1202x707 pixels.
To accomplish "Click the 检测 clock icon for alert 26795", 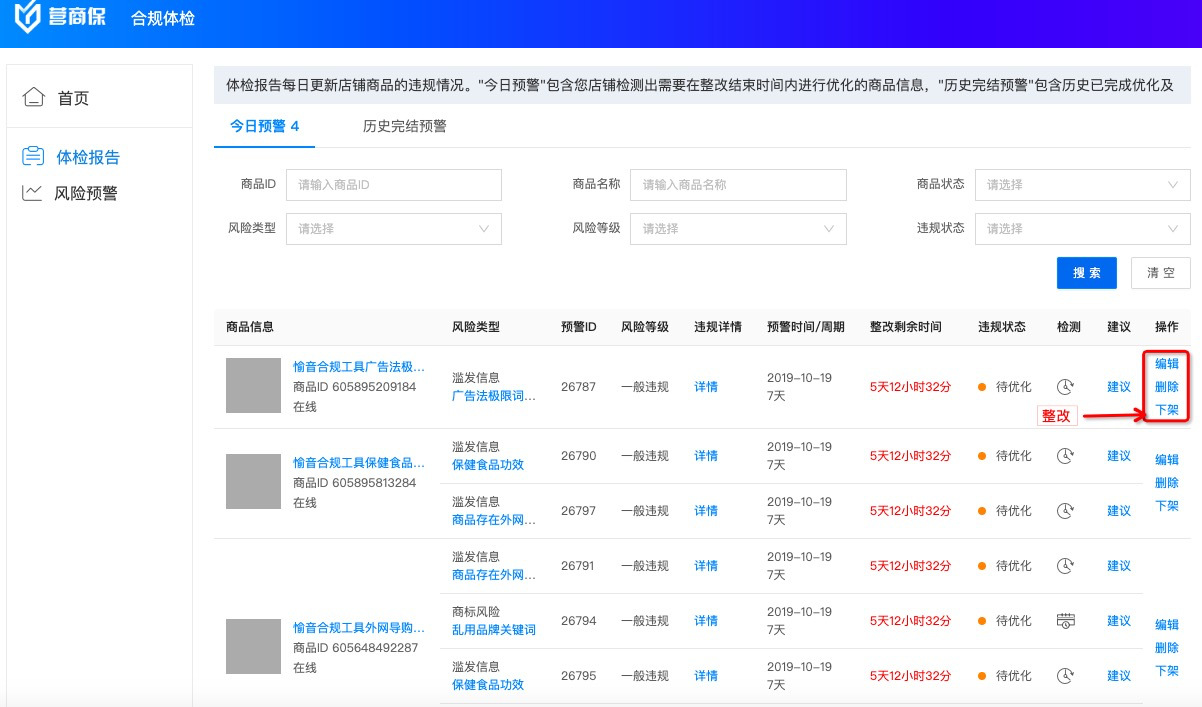I will 1066,676.
